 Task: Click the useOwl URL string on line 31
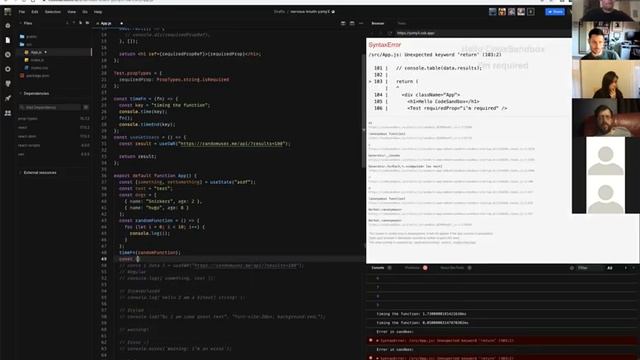coord(233,144)
